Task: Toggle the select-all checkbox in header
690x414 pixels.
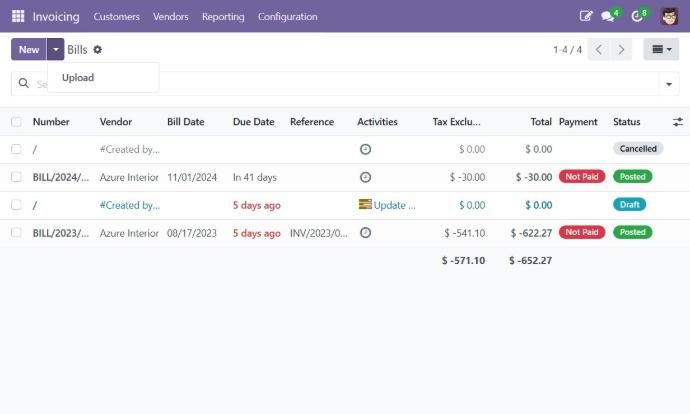Action: pyautogui.click(x=16, y=122)
